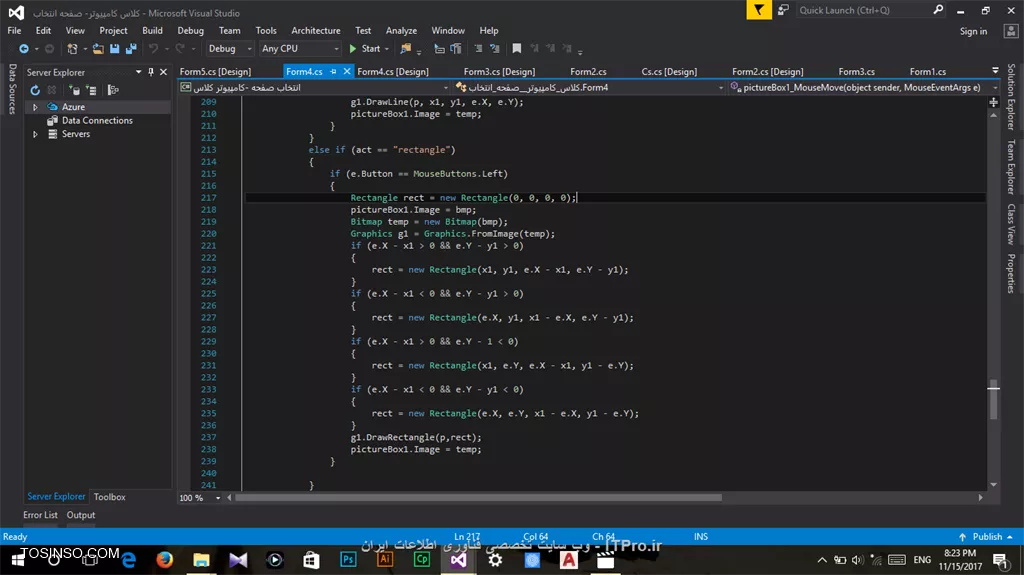The width and height of the screenshot is (1024, 575).
Task: Click the send feedback icon near Quick Launch
Action: (x=783, y=10)
